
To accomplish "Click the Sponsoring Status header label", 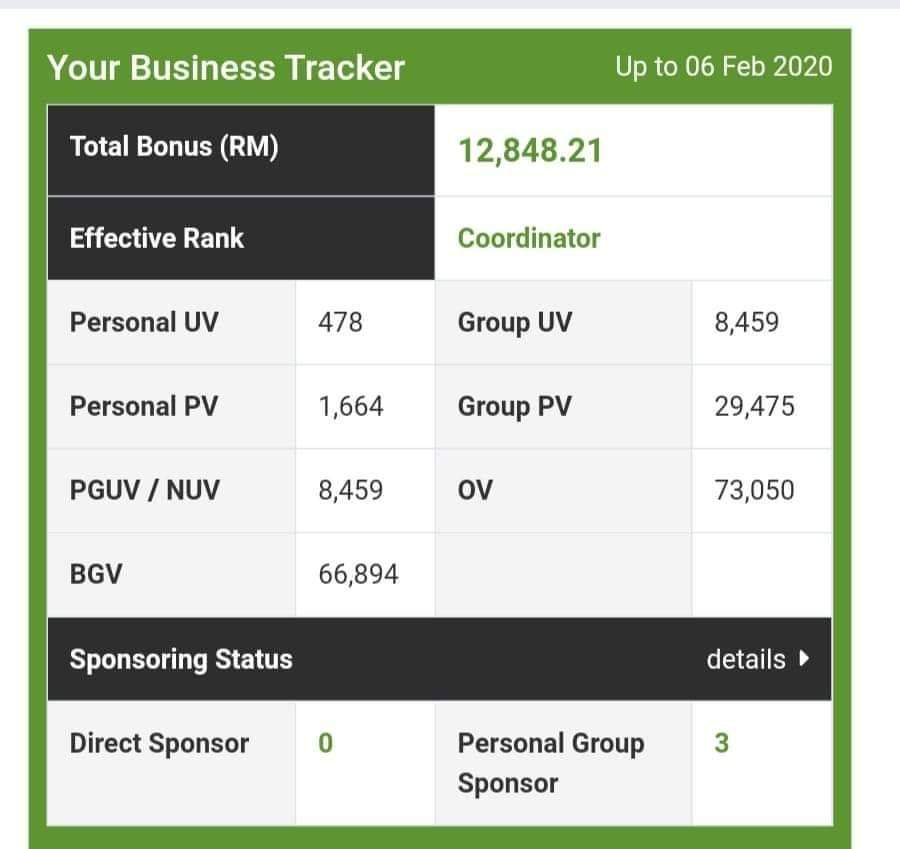I will click(x=181, y=659).
